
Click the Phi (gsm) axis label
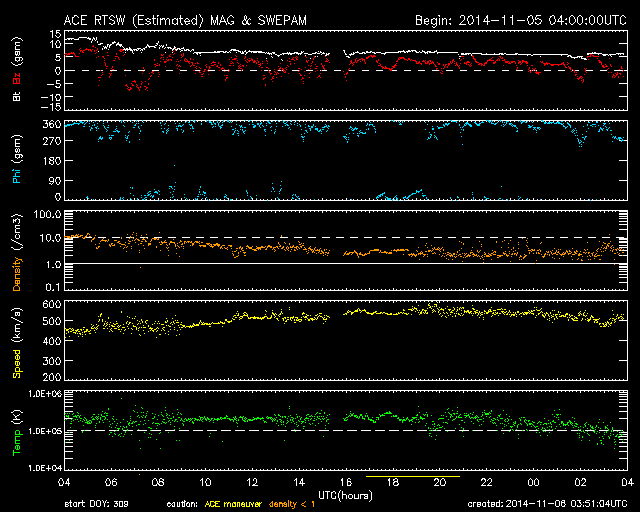[x=17, y=160]
